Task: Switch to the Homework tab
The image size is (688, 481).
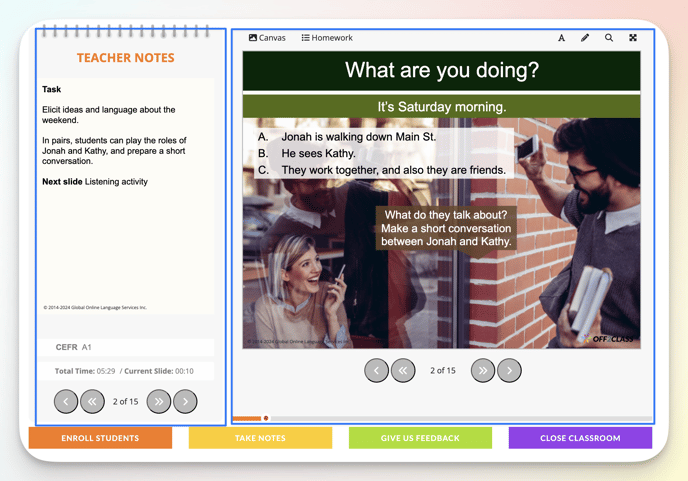Action: (x=327, y=38)
